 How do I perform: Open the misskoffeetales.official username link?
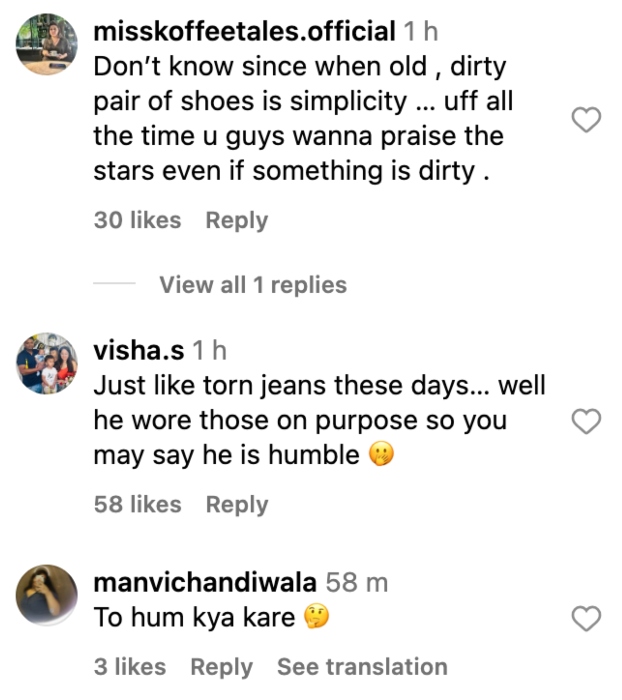tap(244, 32)
